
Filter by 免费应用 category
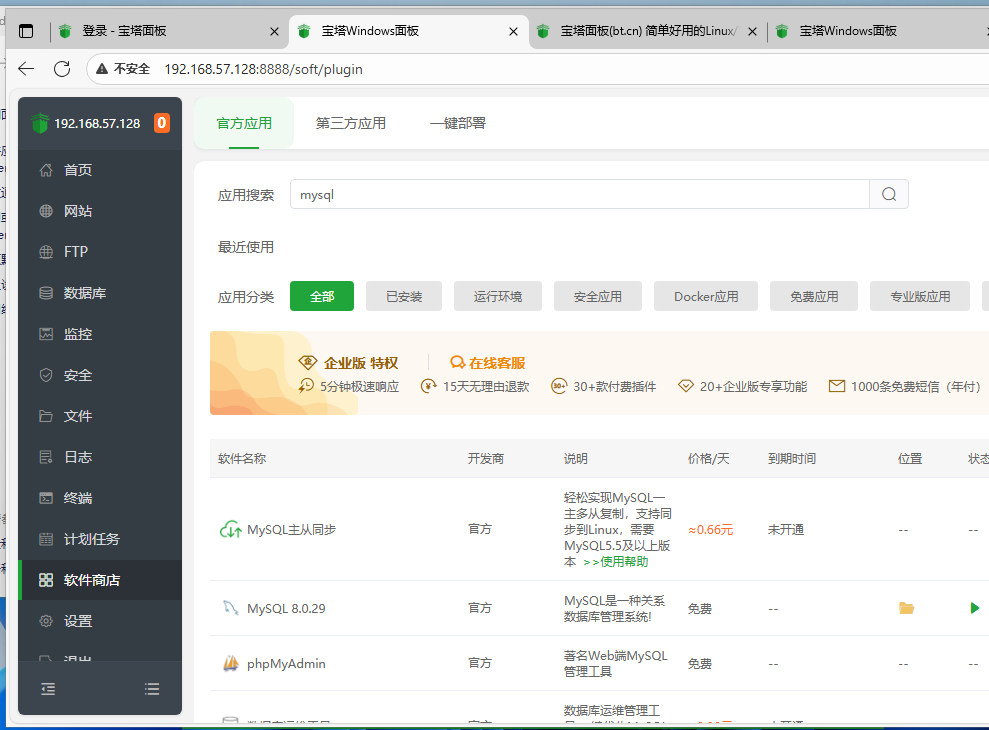(814, 296)
